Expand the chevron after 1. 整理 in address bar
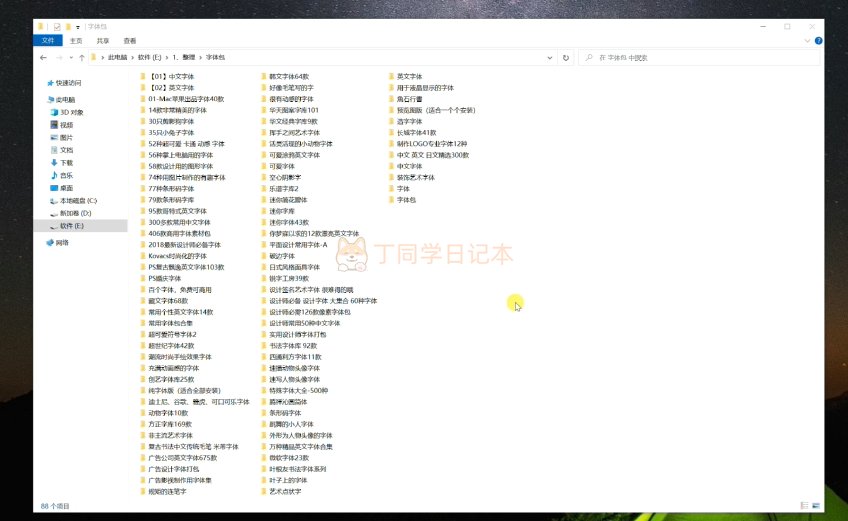This screenshot has width=848, height=521. 201,57
